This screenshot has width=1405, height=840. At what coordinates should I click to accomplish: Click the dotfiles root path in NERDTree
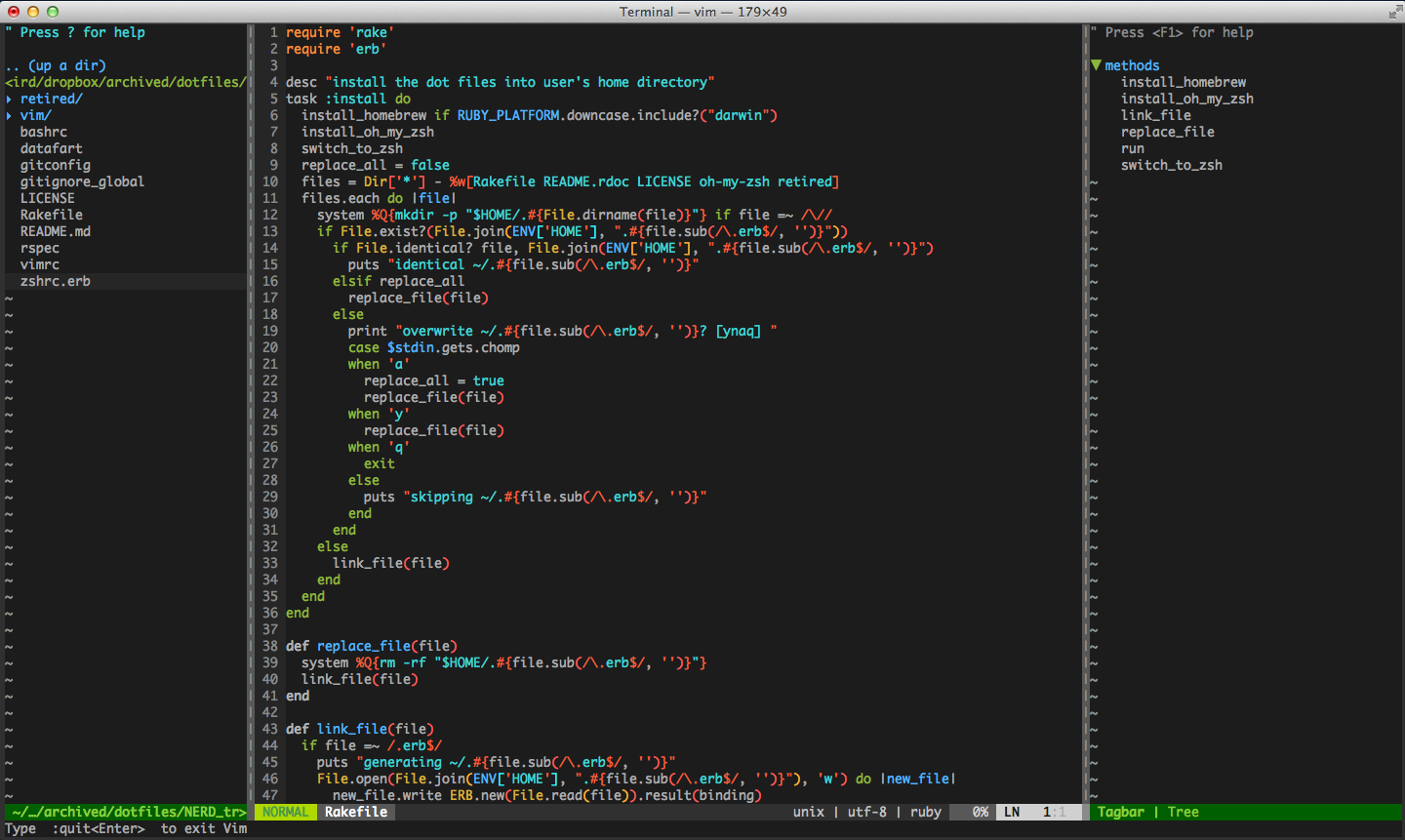click(x=126, y=82)
